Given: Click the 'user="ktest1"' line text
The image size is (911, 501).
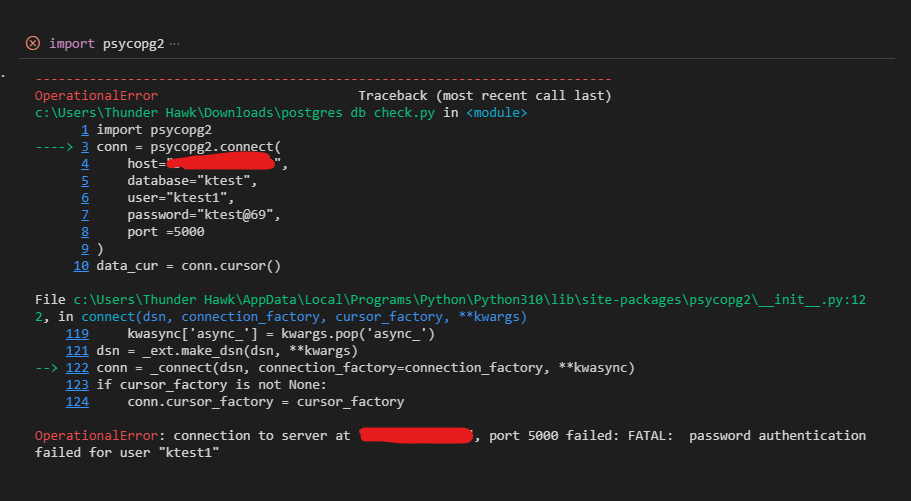Looking at the screenshot, I should [181, 198].
